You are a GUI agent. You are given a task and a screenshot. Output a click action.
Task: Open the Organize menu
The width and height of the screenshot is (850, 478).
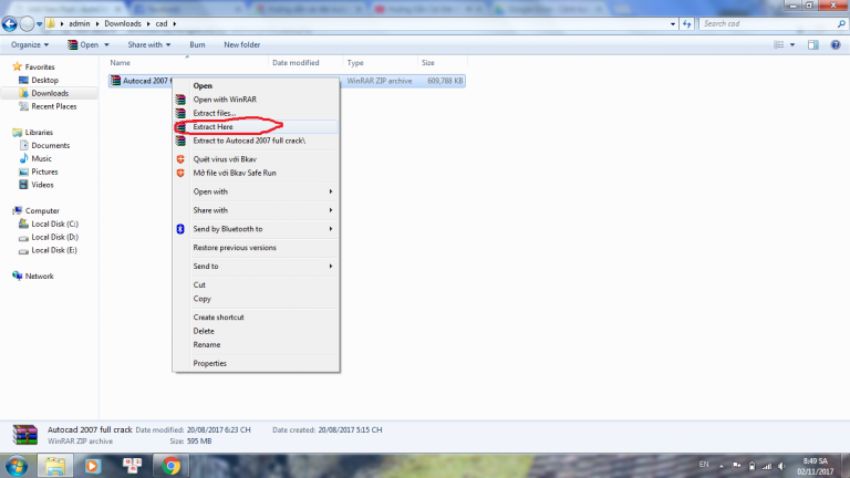point(29,45)
